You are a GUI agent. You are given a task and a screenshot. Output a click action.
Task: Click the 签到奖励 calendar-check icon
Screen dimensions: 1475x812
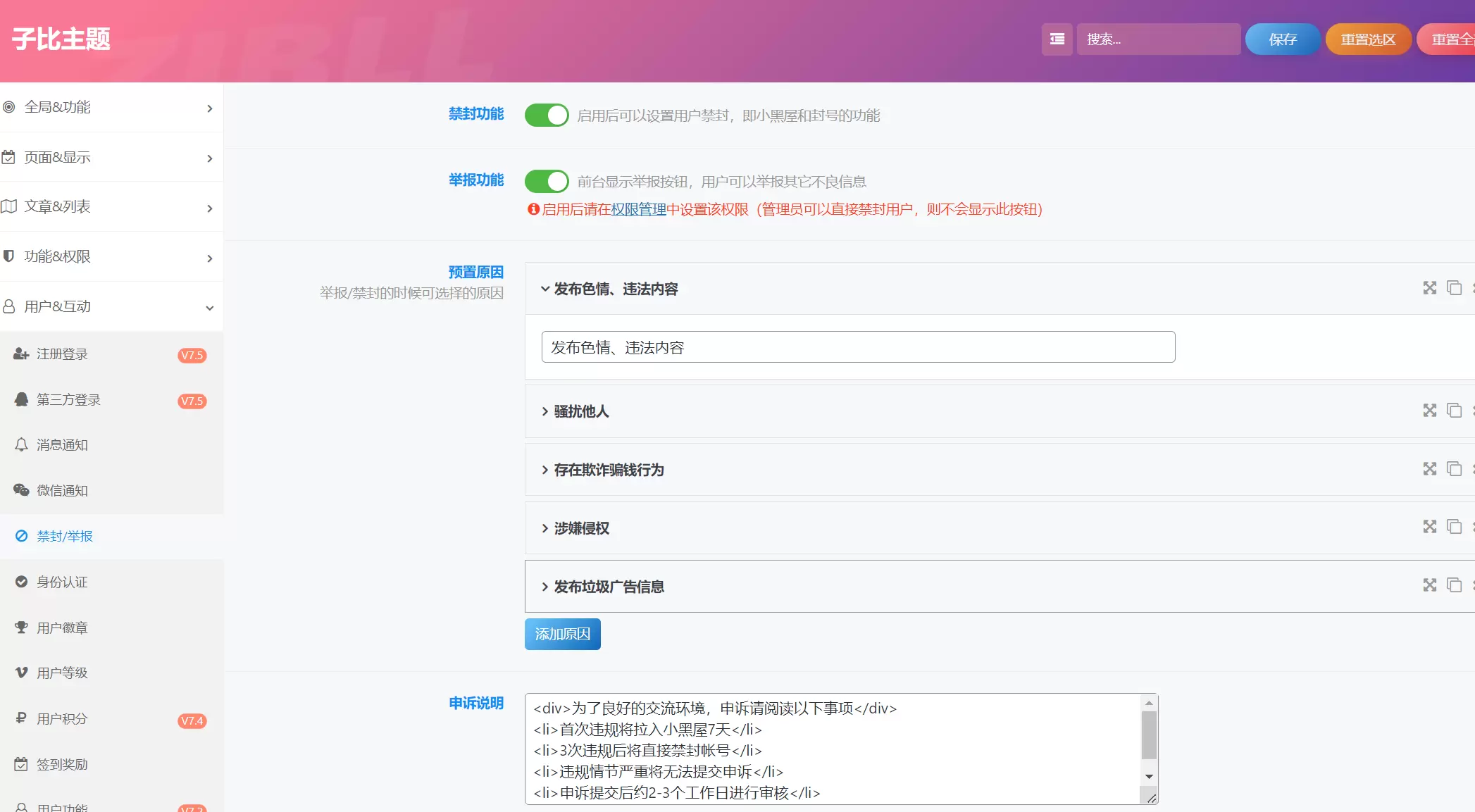(x=21, y=764)
